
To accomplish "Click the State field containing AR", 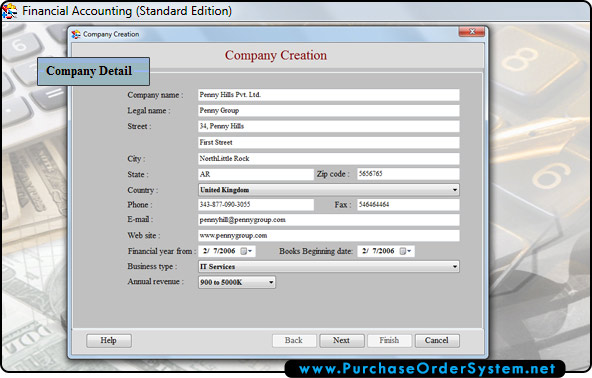I will tap(256, 174).
